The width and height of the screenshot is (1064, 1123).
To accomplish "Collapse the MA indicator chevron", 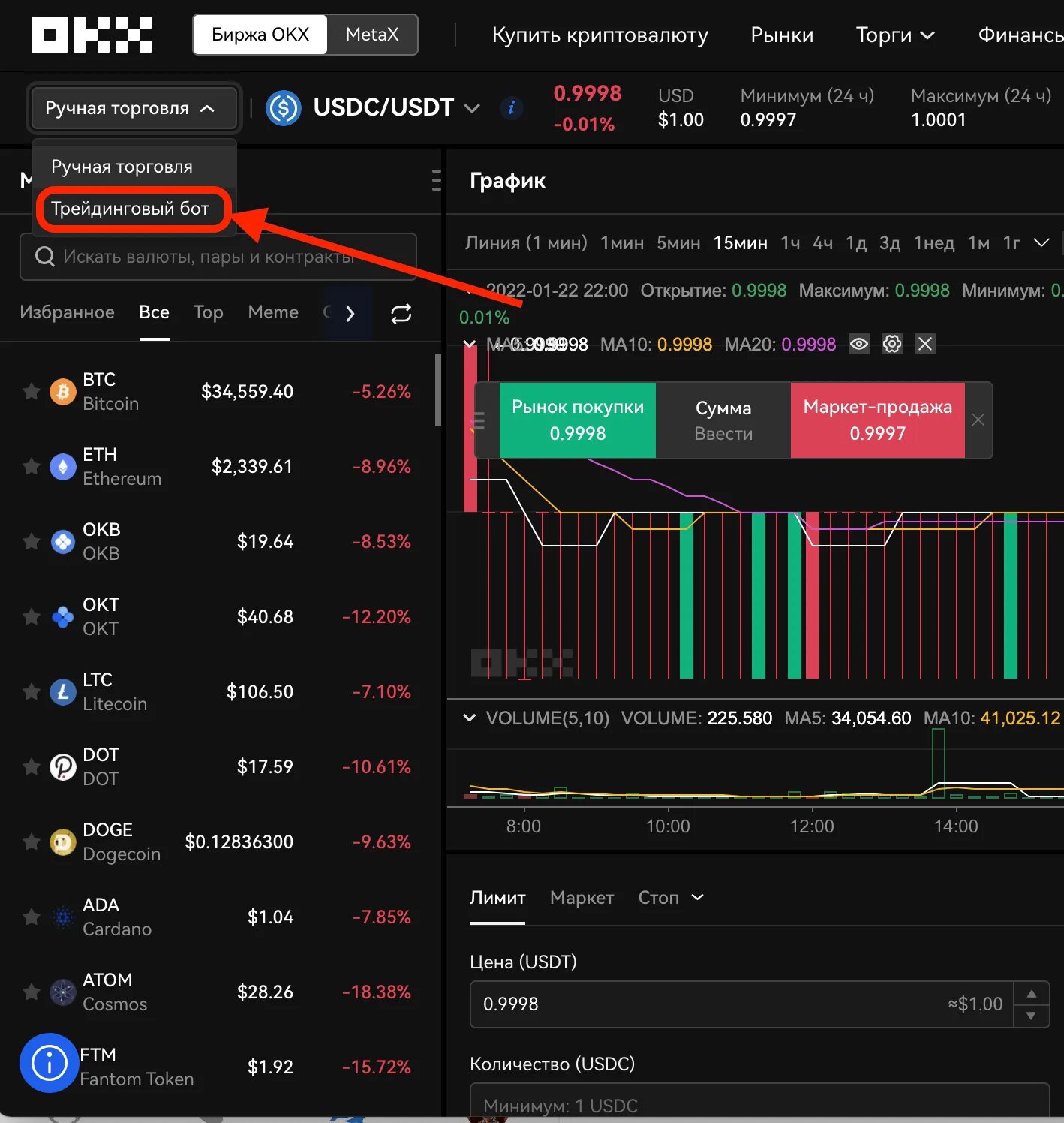I will (470, 344).
